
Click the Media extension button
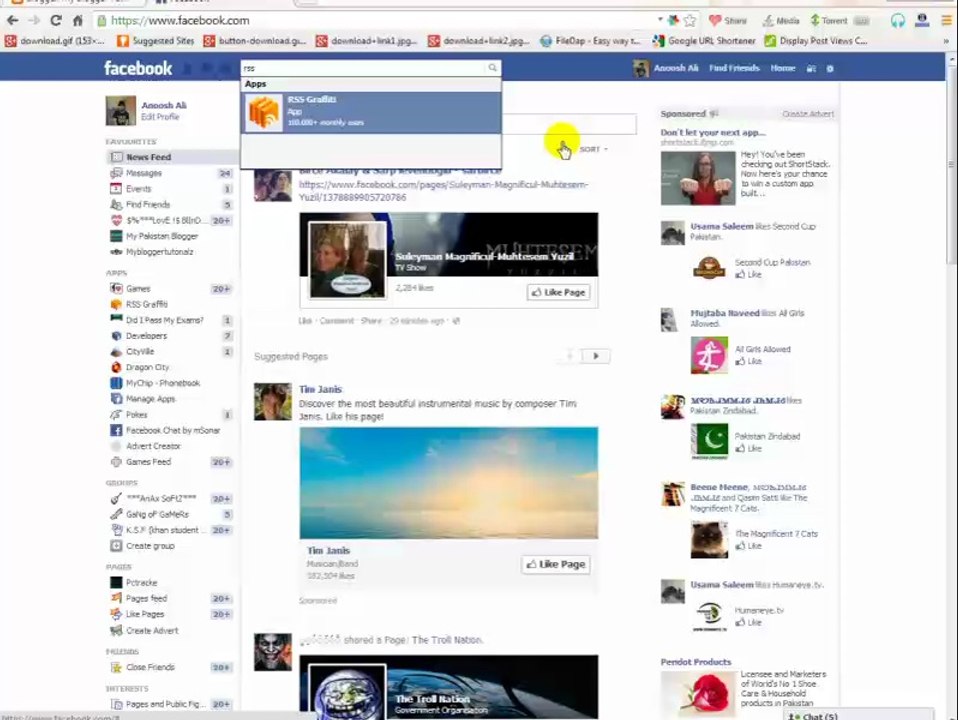point(780,21)
